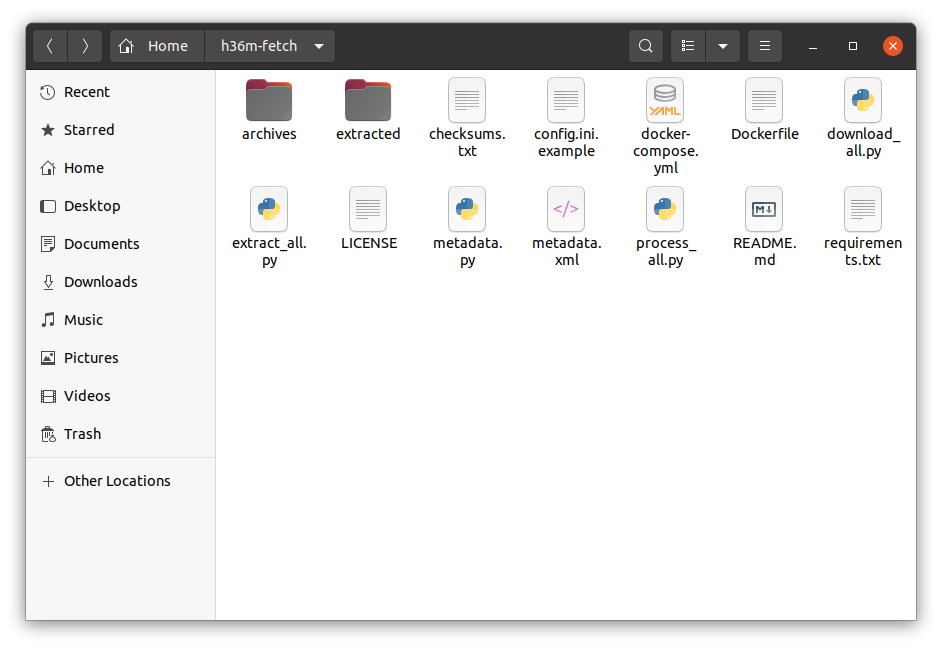Open Recent in the sidebar
Viewport: 942px width, 649px height.
[x=120, y=92]
